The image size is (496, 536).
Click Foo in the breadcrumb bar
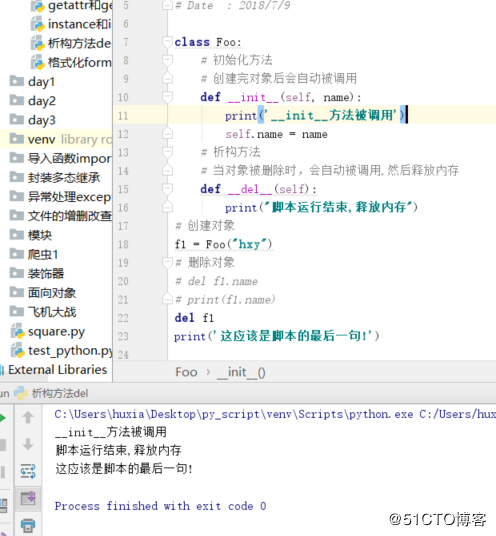coord(186,372)
